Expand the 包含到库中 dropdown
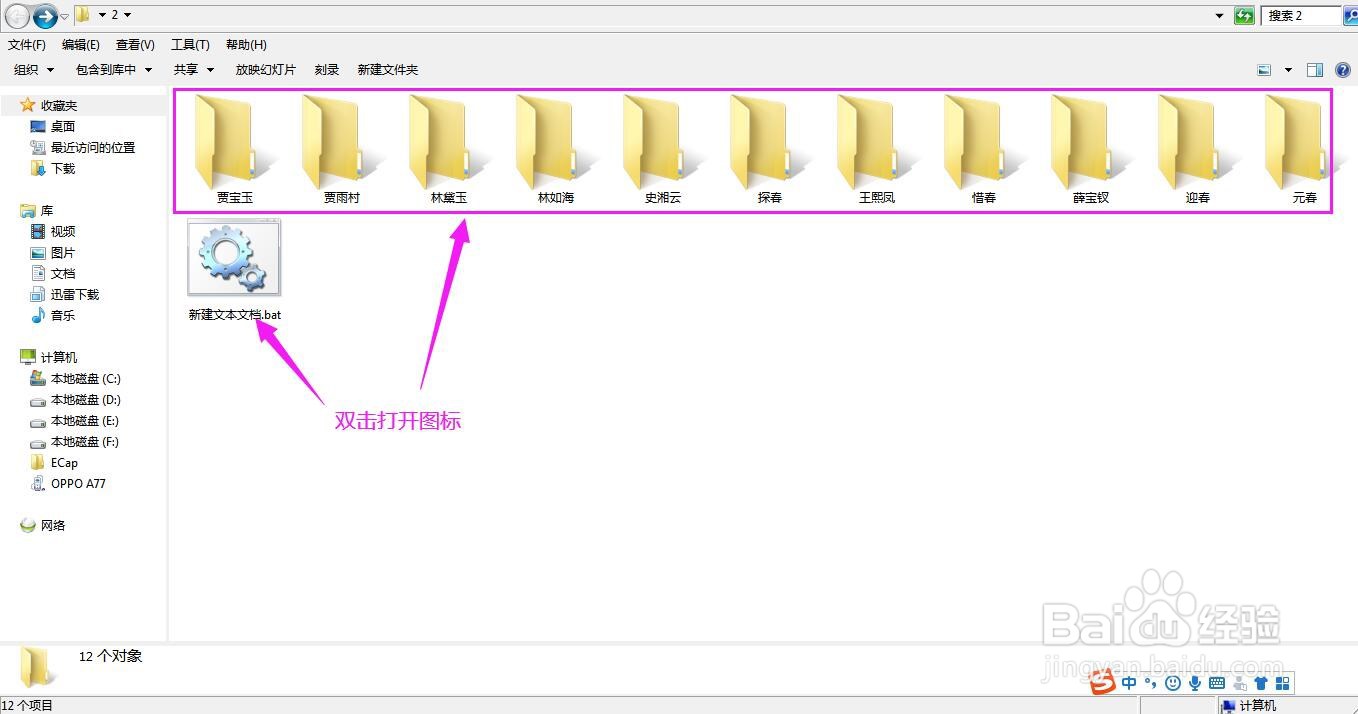The width and height of the screenshot is (1358, 714). click(114, 70)
